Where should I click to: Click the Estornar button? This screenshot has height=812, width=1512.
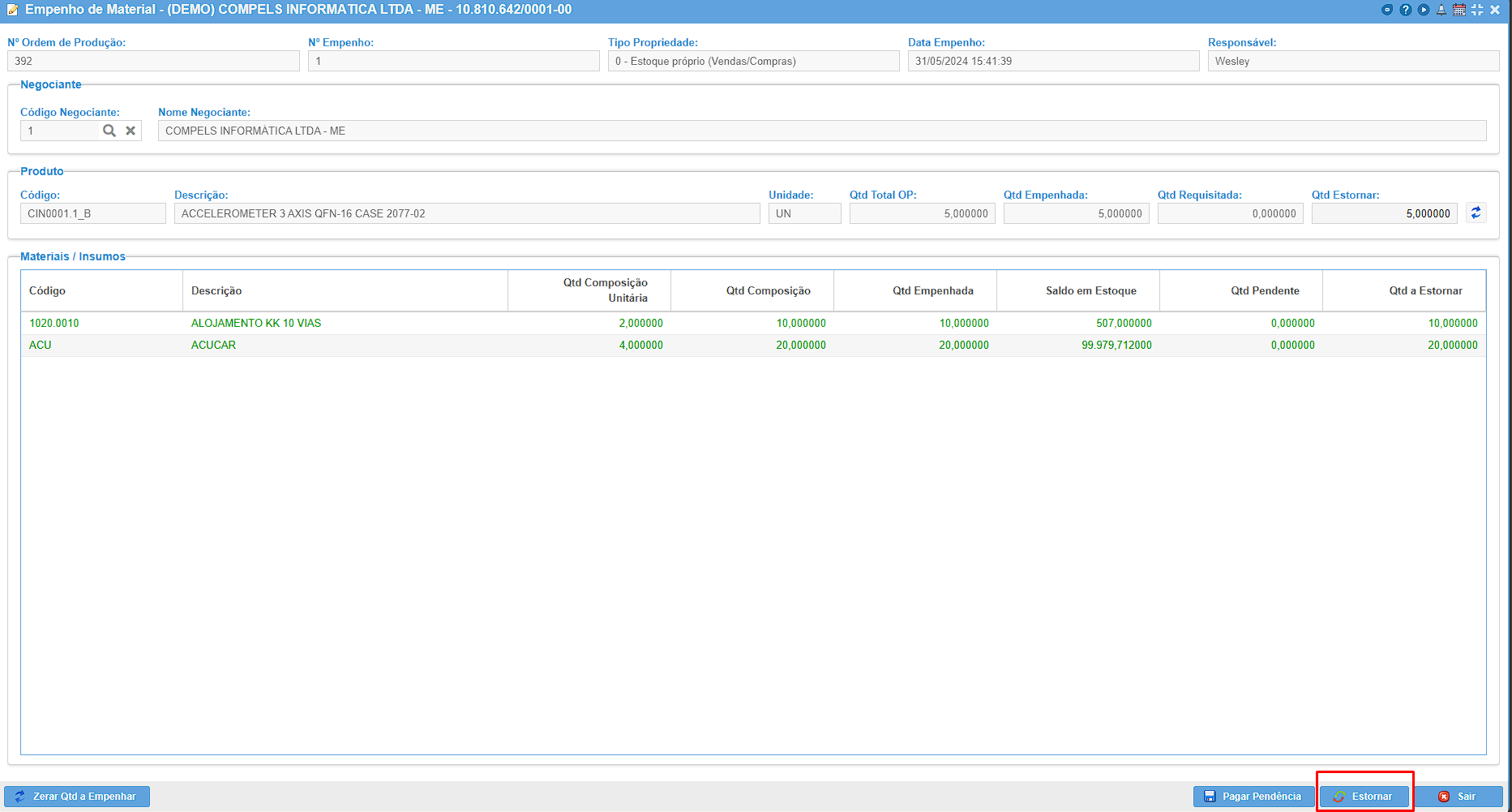click(x=1364, y=797)
